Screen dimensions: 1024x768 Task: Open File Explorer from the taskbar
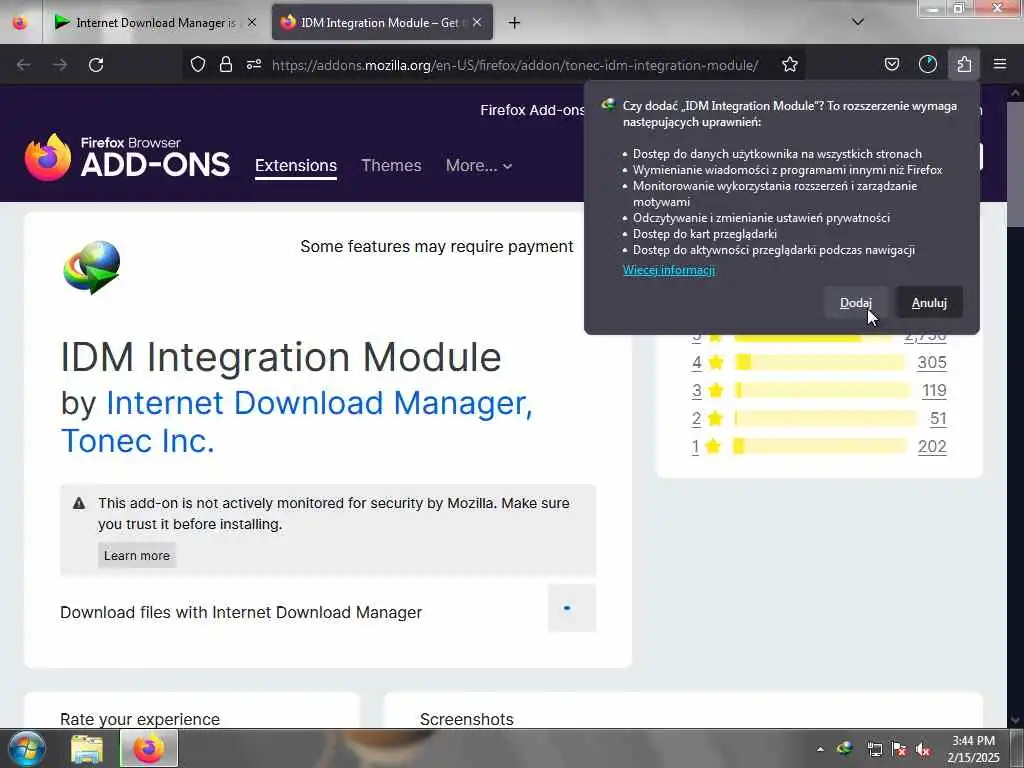point(87,749)
